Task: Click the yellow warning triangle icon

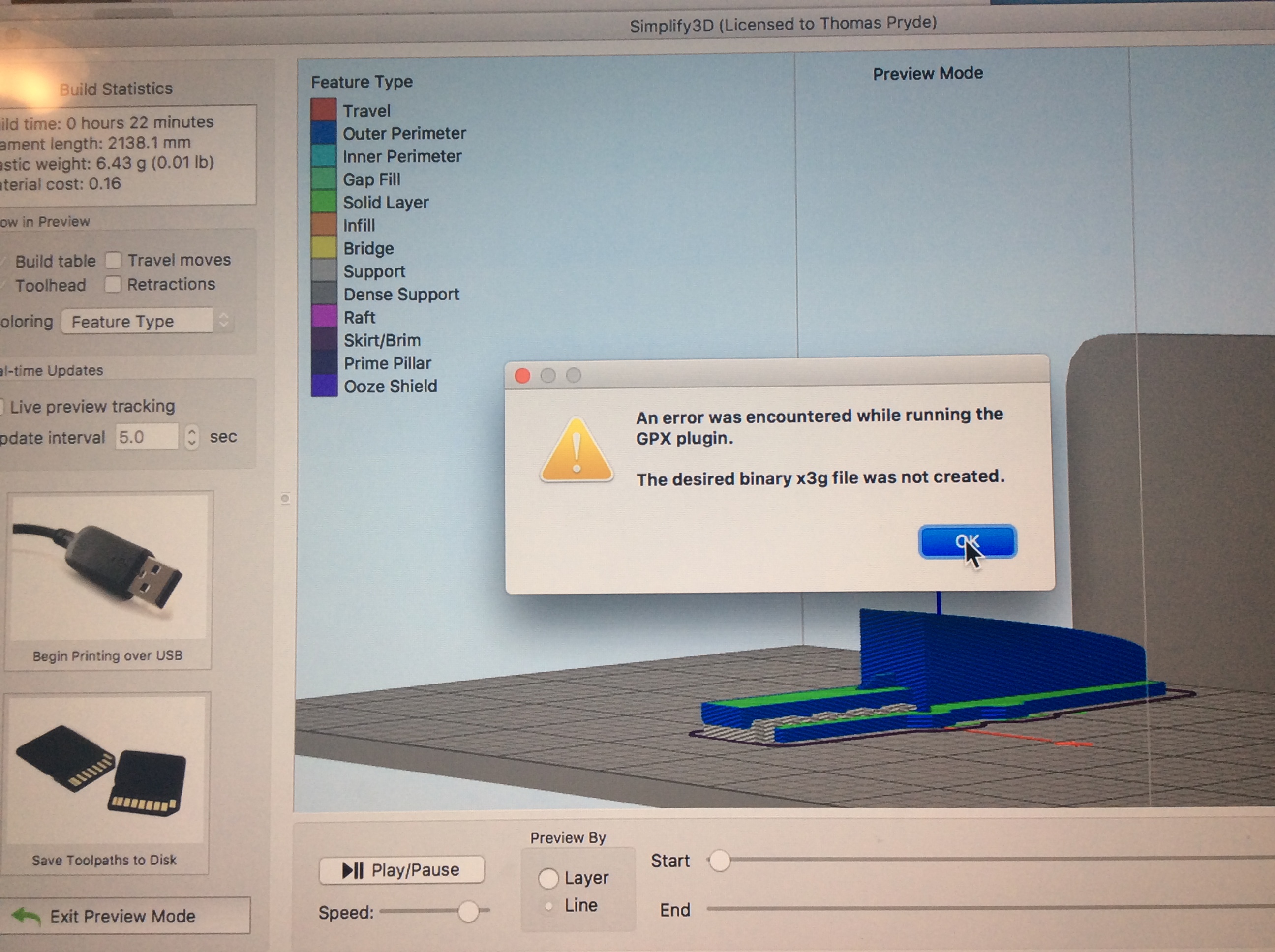Action: (576, 450)
